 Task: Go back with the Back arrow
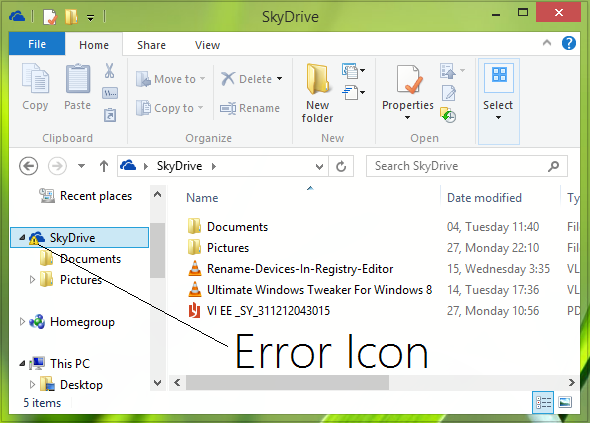(29, 166)
